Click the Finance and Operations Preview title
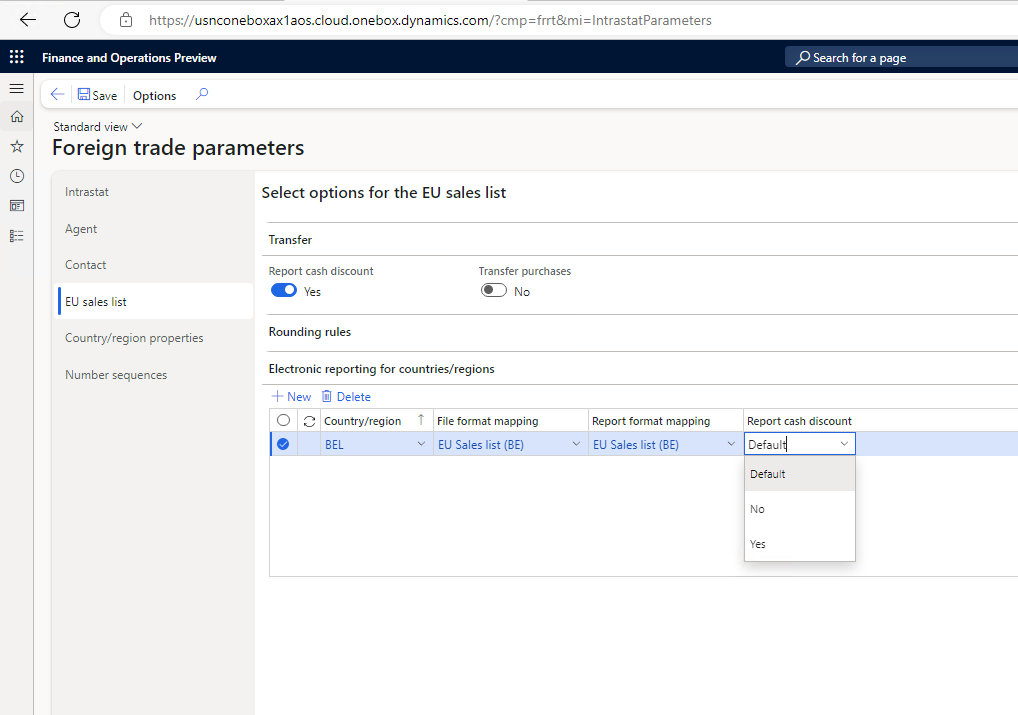This screenshot has height=715, width=1018. [129, 58]
